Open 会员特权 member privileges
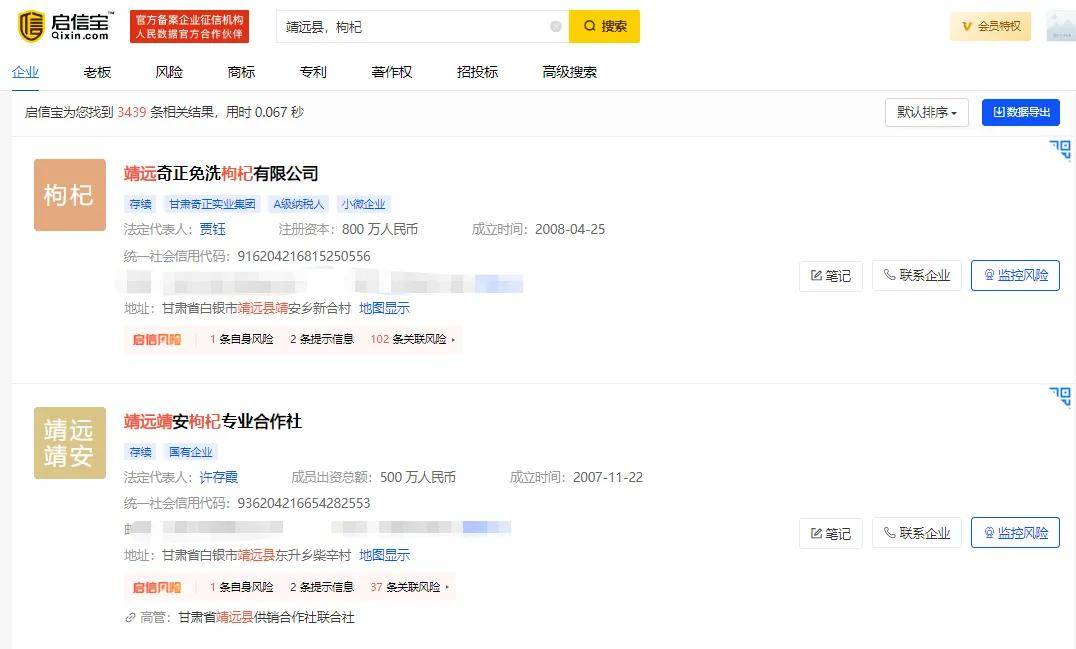The width and height of the screenshot is (1076, 649). point(991,26)
